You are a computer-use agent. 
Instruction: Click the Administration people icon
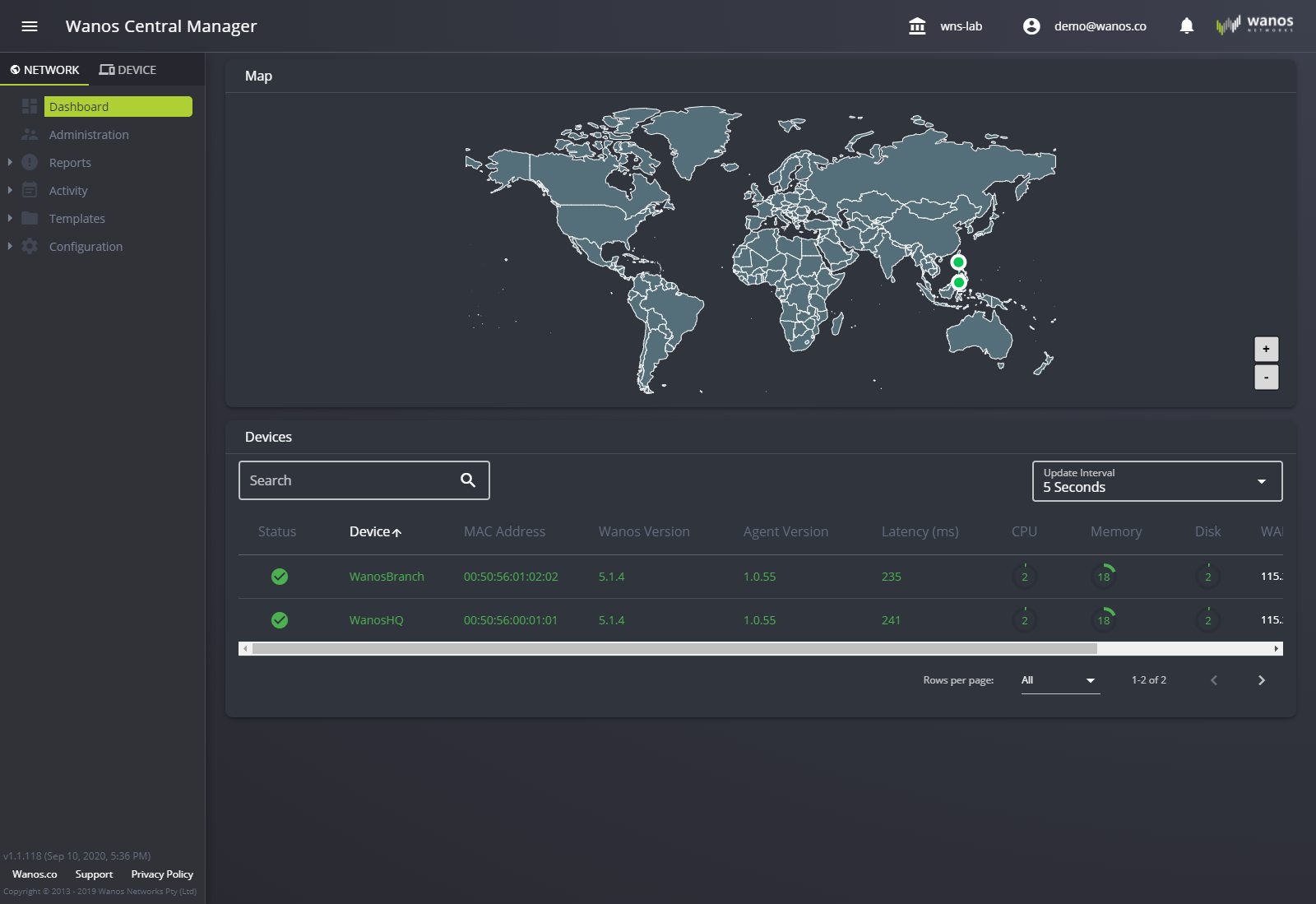[30, 134]
